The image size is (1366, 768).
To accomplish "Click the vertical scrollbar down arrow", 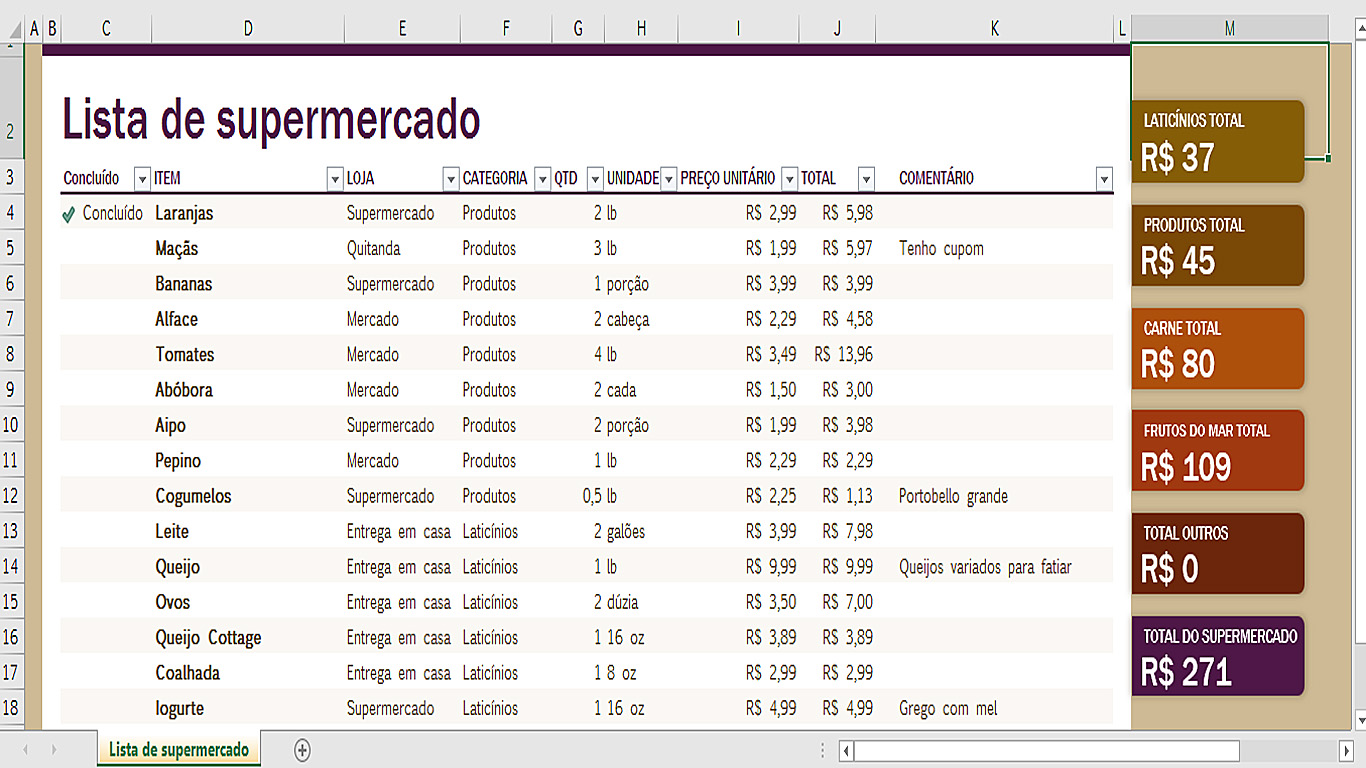I will pyautogui.click(x=1360, y=719).
